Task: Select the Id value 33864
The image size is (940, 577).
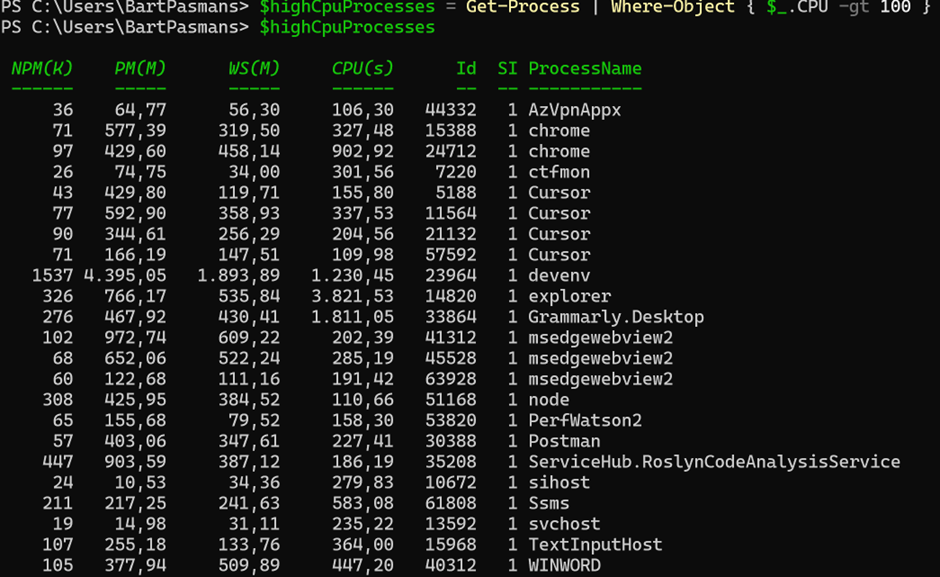Action: point(451,317)
